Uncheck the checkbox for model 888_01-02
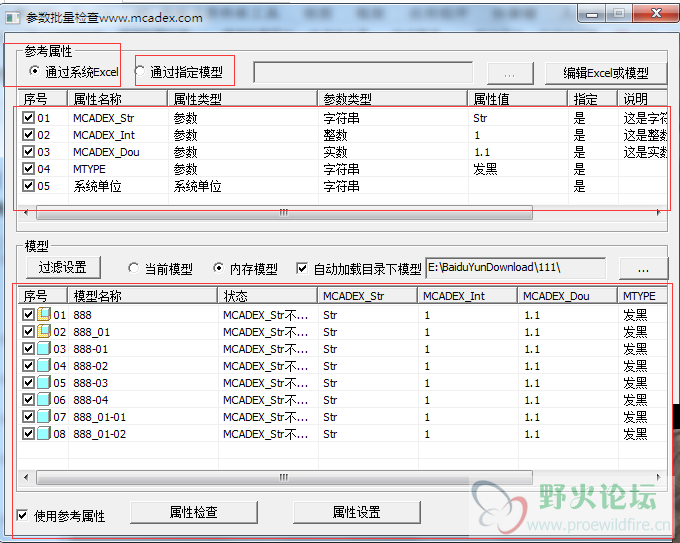 (28, 433)
